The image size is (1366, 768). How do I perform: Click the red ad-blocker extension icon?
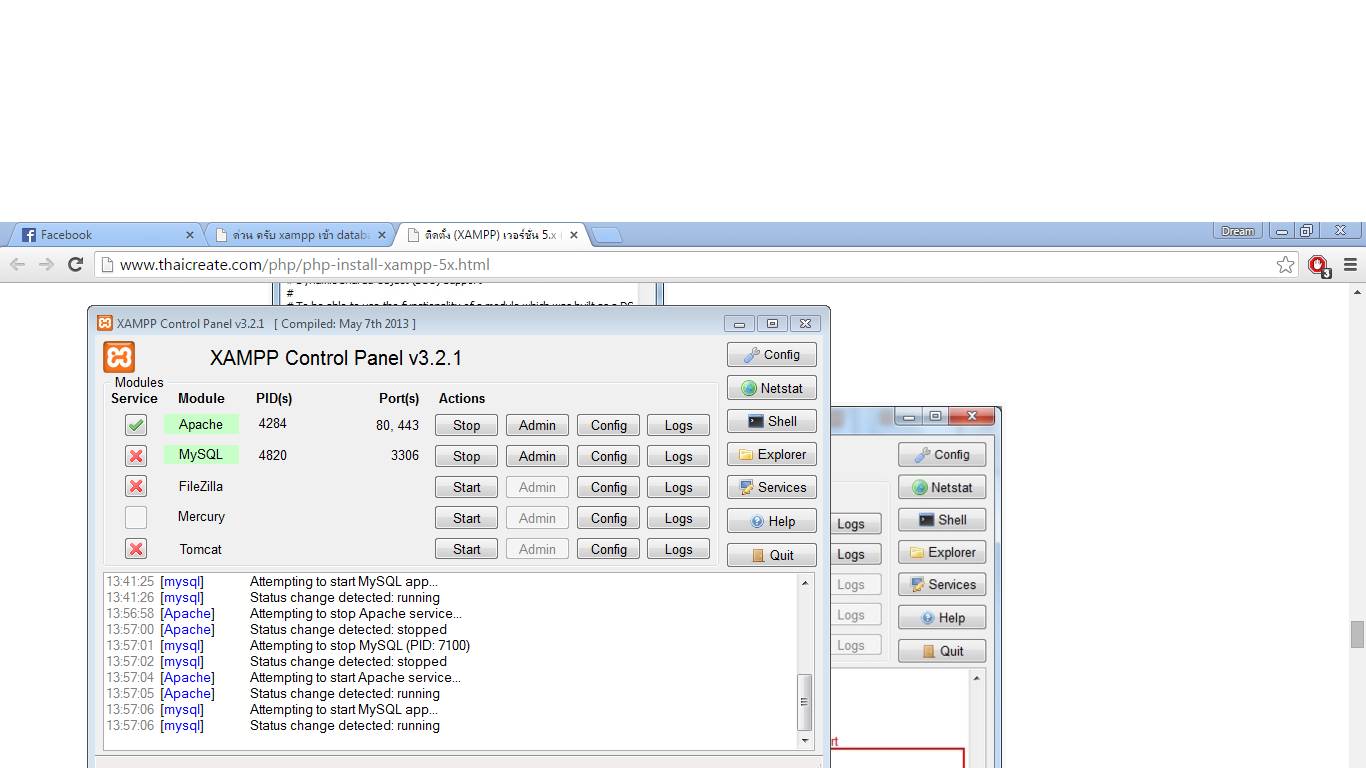(1319, 265)
